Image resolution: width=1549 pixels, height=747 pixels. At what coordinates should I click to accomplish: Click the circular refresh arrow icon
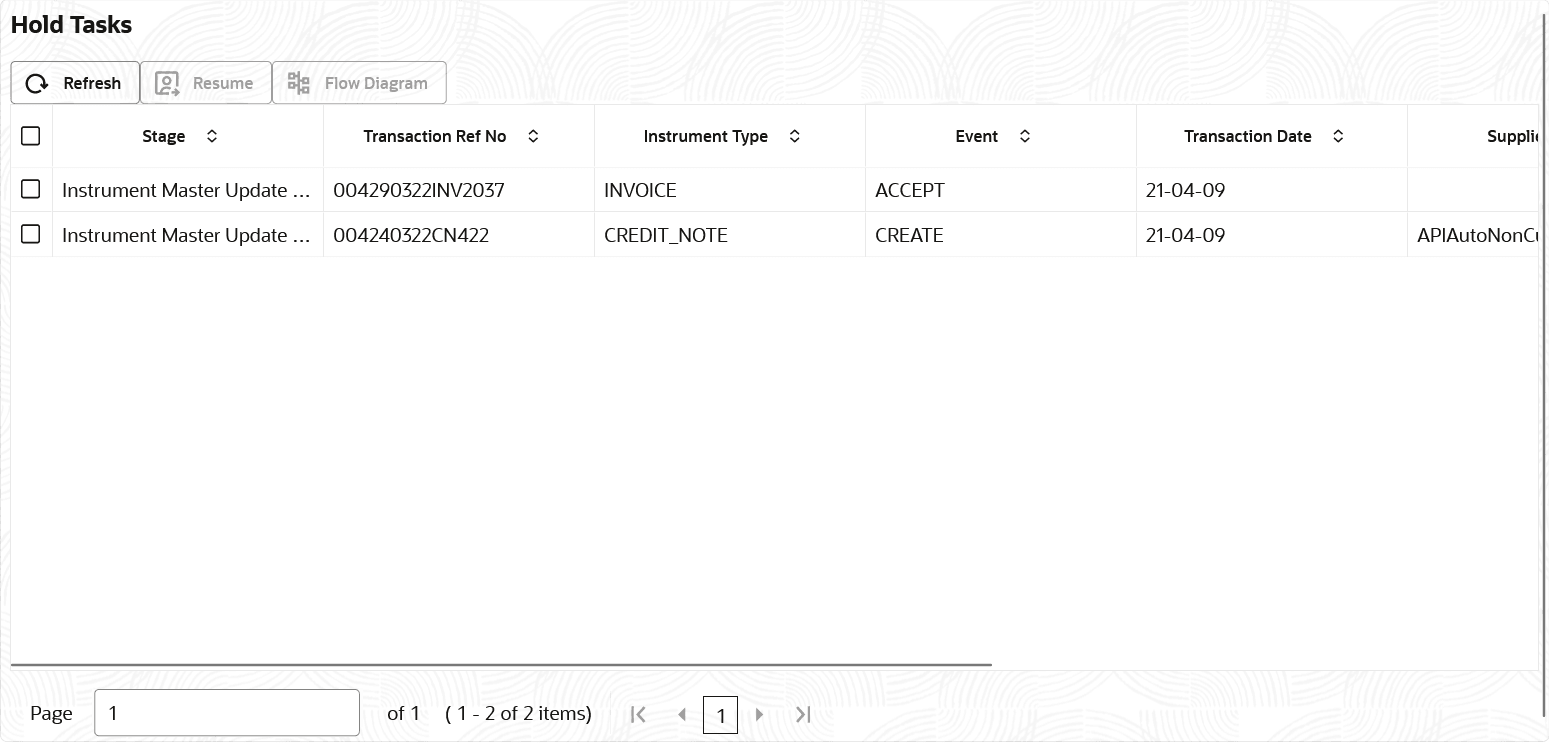pyautogui.click(x=37, y=83)
